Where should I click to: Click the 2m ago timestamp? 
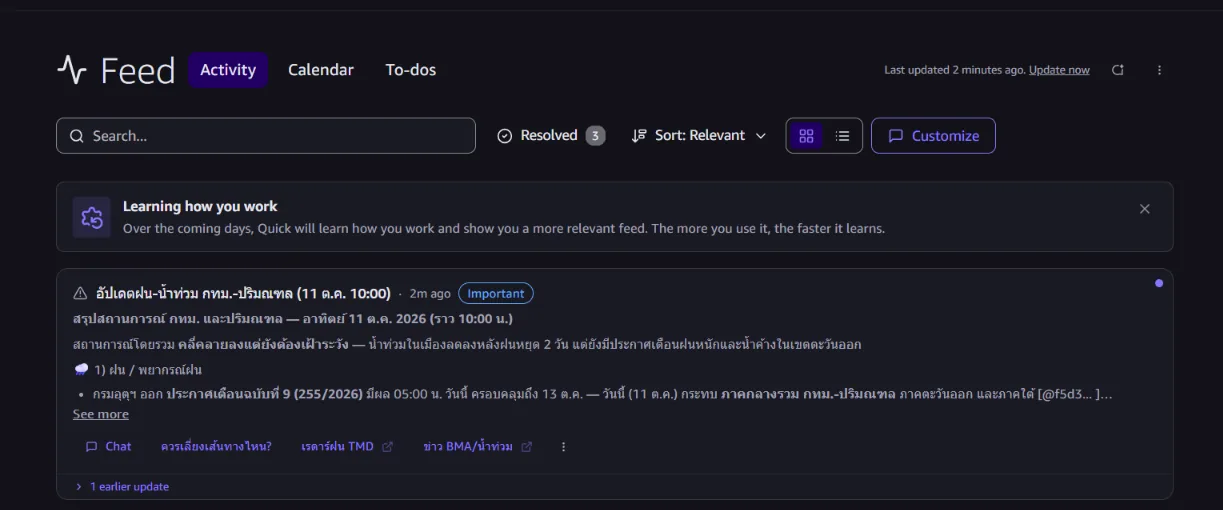tap(429, 294)
